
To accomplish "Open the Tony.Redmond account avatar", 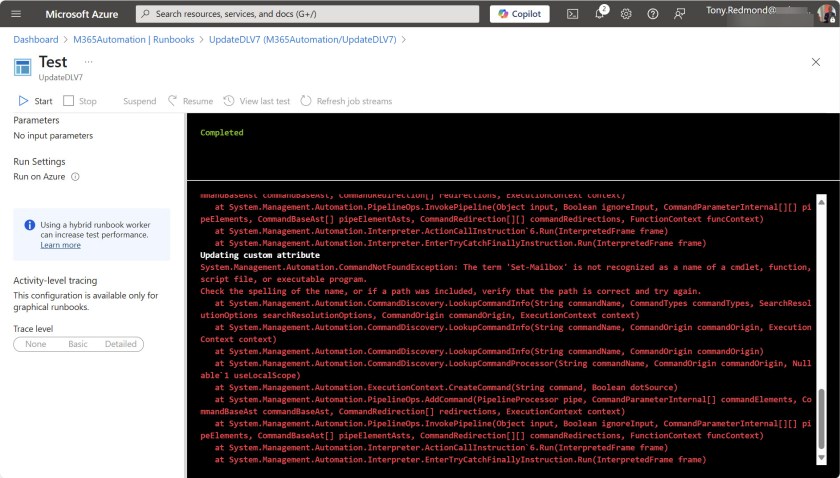I will (827, 13).
